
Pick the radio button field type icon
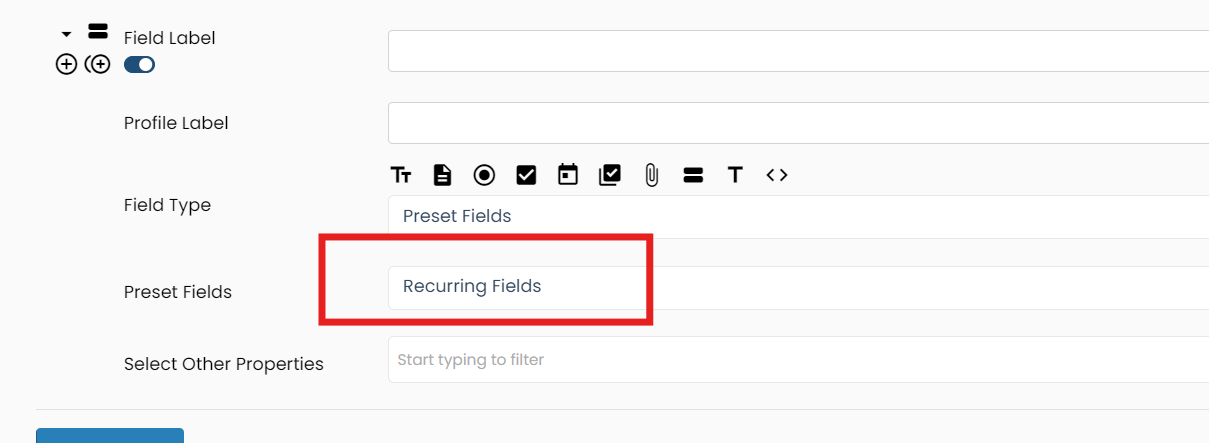tap(484, 175)
